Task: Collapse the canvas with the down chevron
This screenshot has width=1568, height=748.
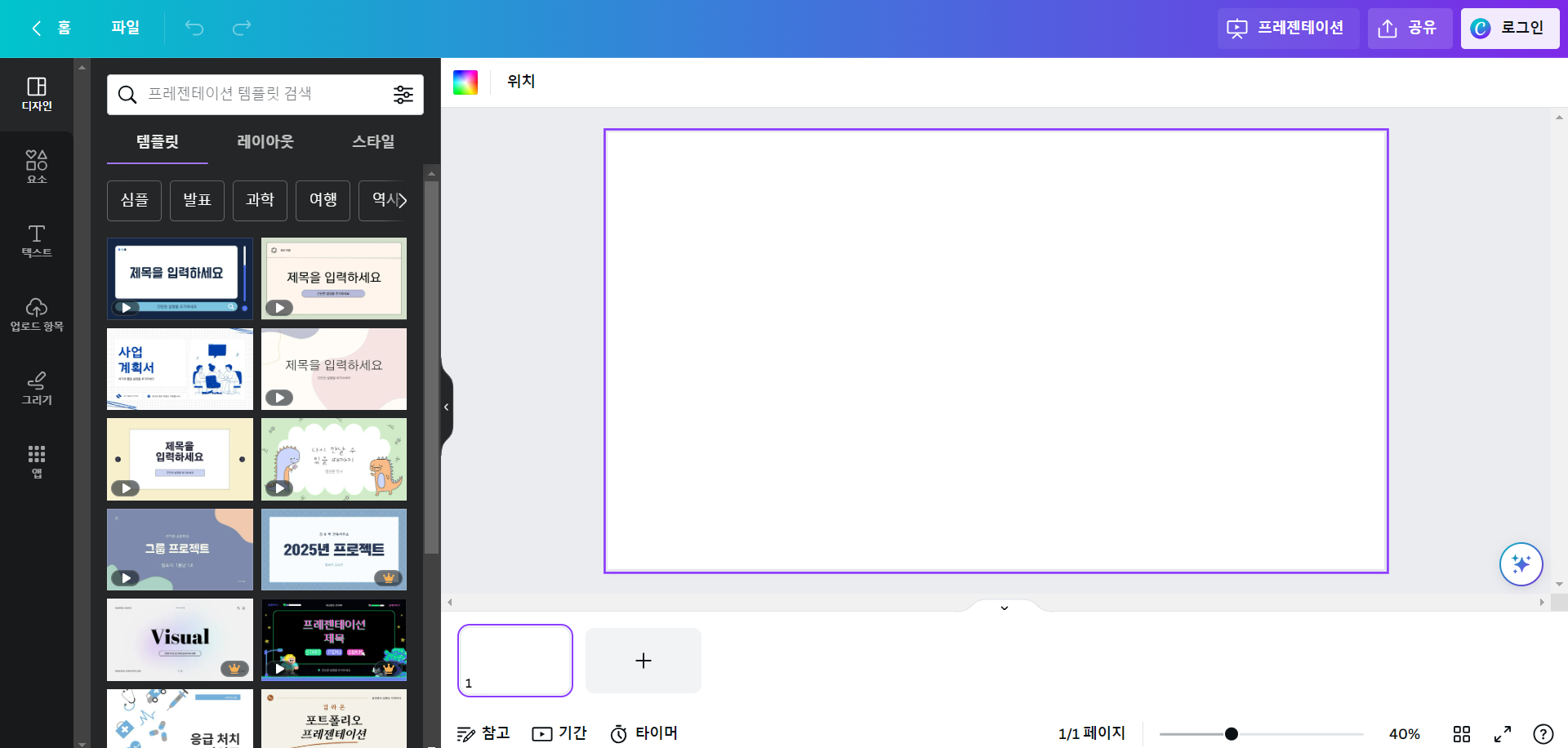Action: [x=1004, y=608]
